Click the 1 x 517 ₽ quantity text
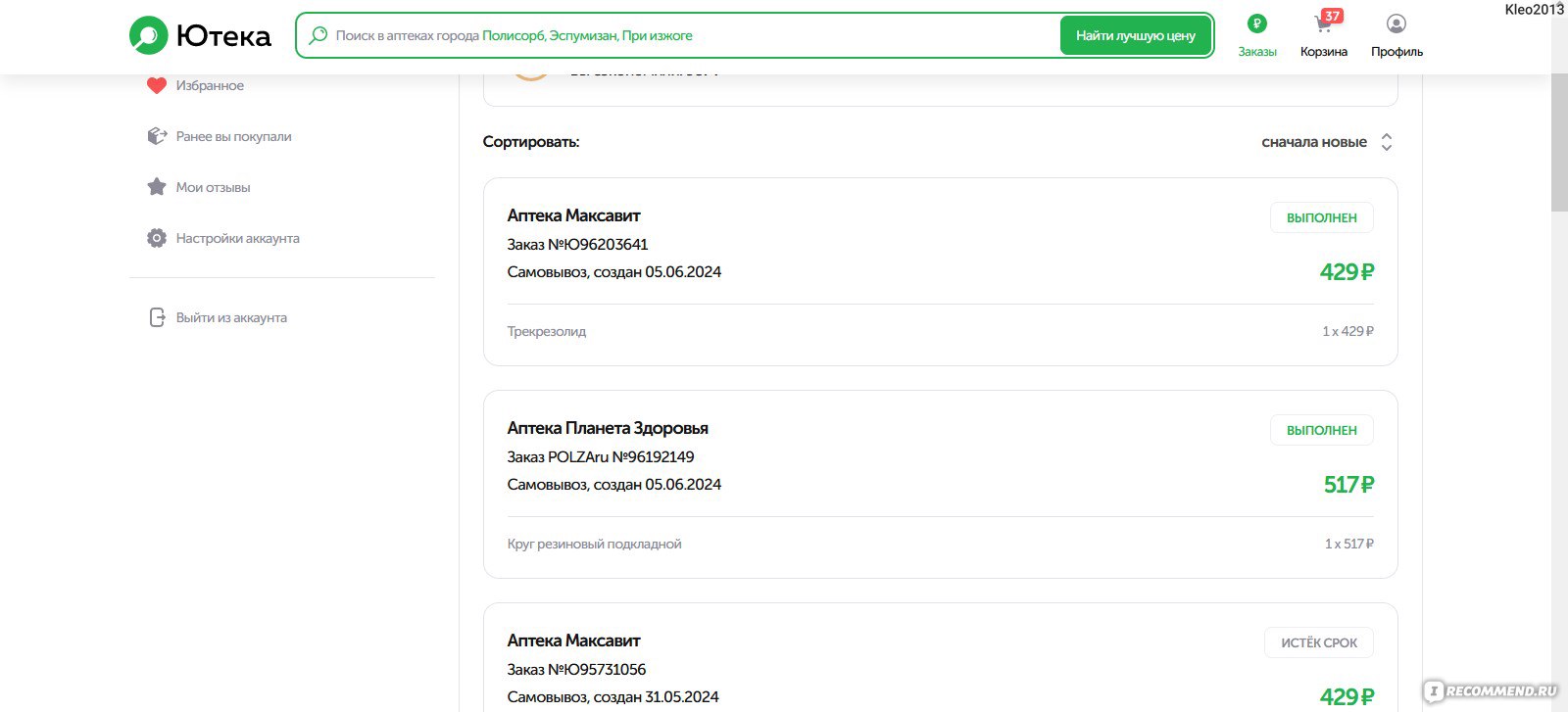 click(1349, 544)
